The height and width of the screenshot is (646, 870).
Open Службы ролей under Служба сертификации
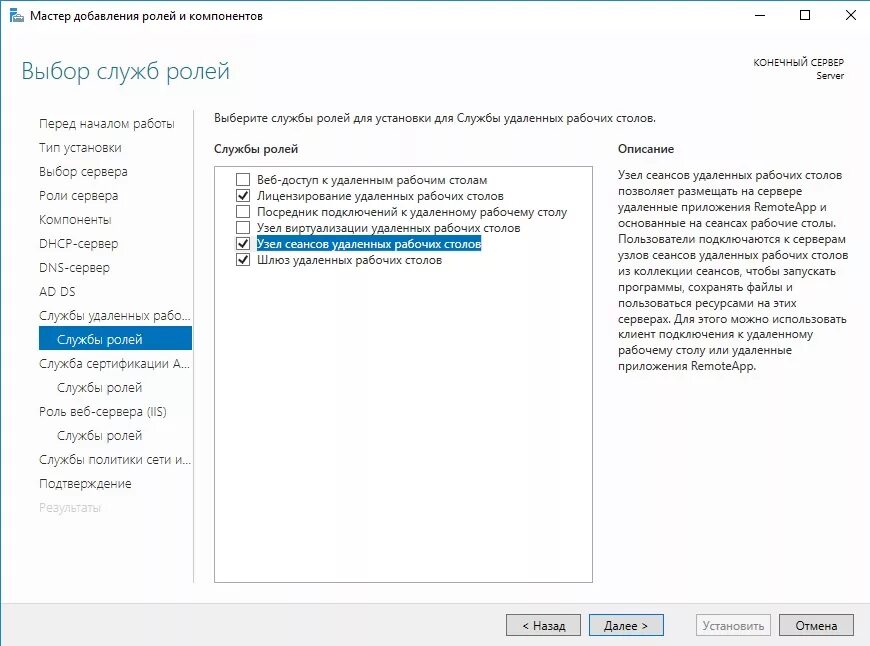99,387
